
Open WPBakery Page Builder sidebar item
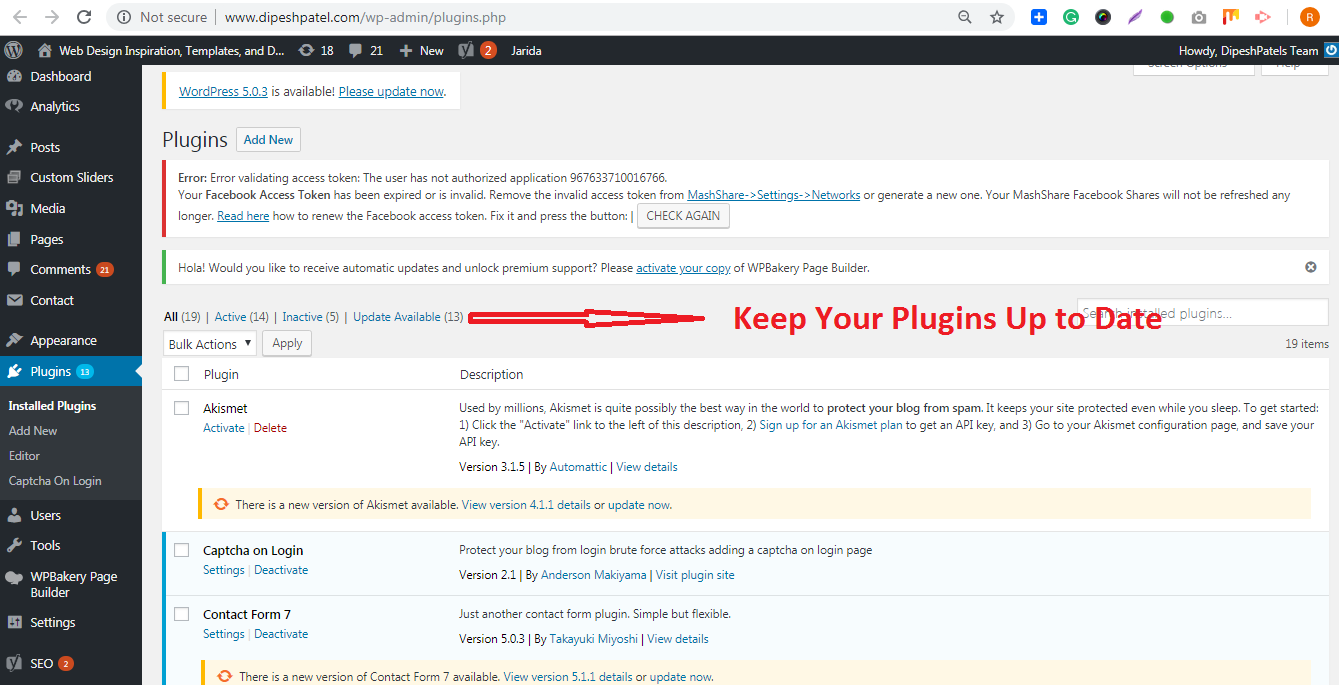(x=71, y=584)
